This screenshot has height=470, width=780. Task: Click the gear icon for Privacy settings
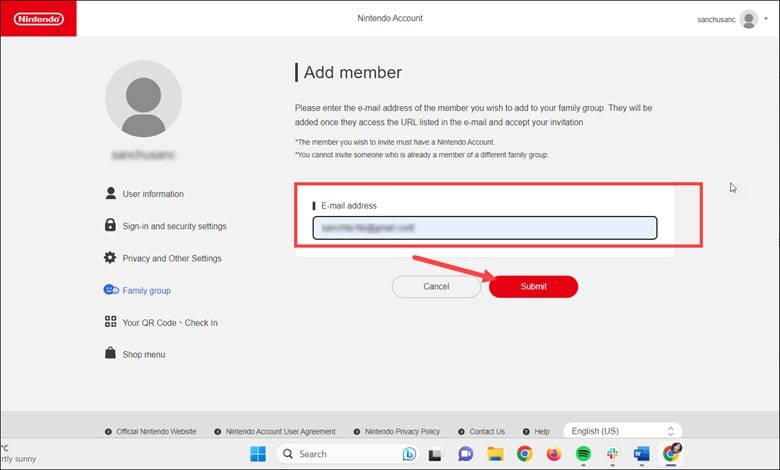click(x=110, y=258)
